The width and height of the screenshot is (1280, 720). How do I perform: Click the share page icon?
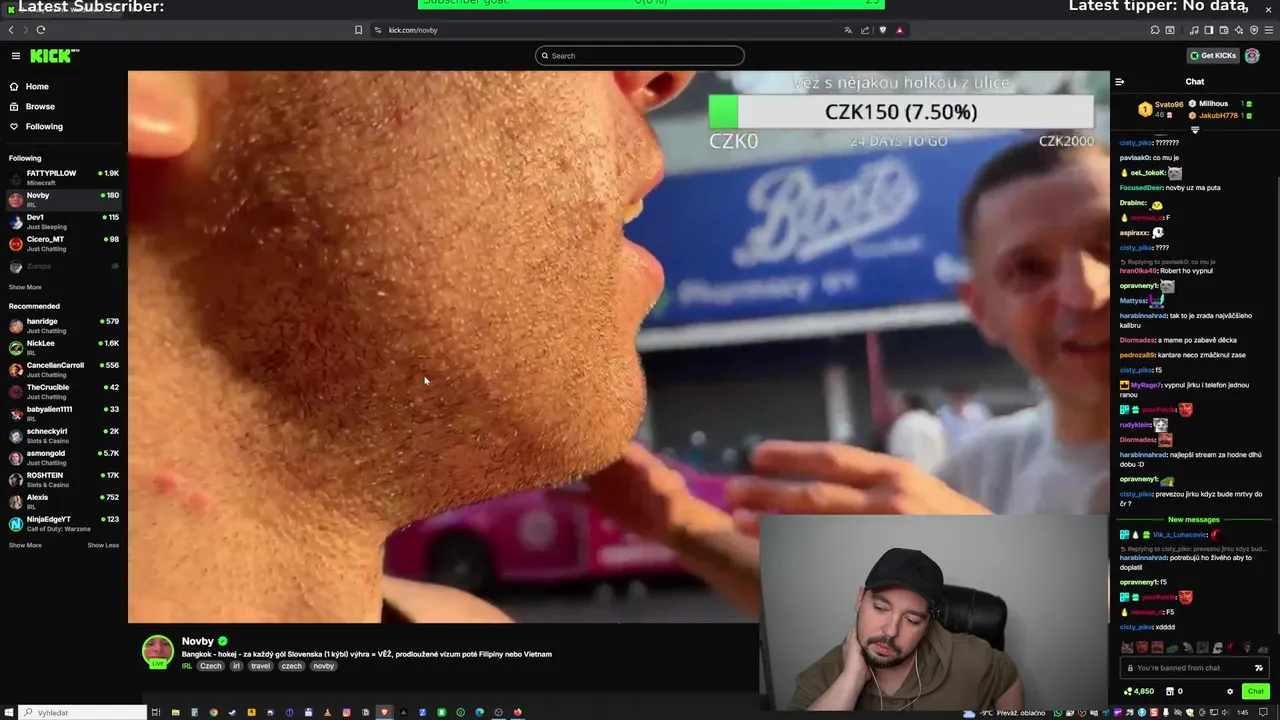[865, 30]
